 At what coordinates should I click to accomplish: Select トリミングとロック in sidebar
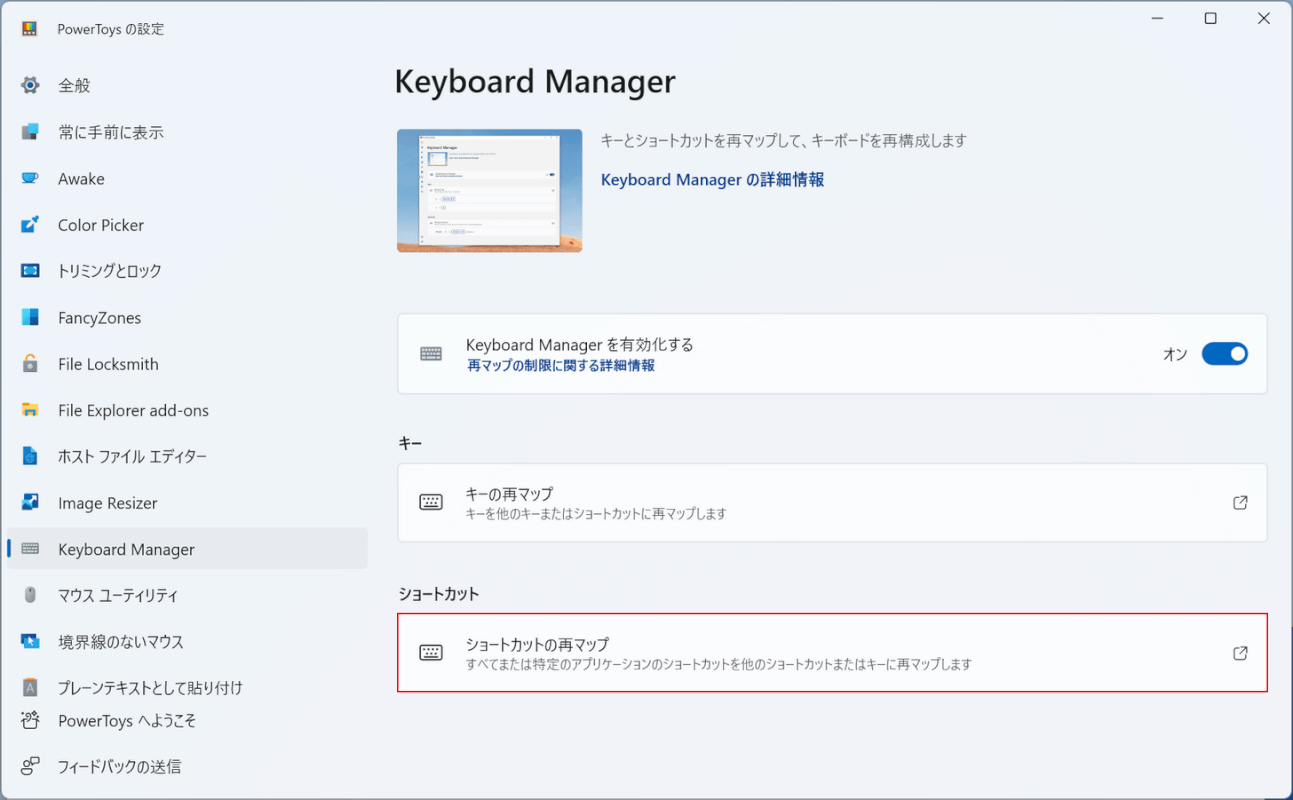coord(187,271)
